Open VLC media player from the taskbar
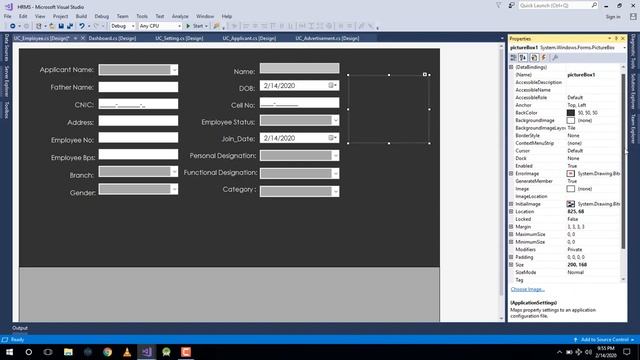This screenshot has width=640, height=360. tap(127, 352)
